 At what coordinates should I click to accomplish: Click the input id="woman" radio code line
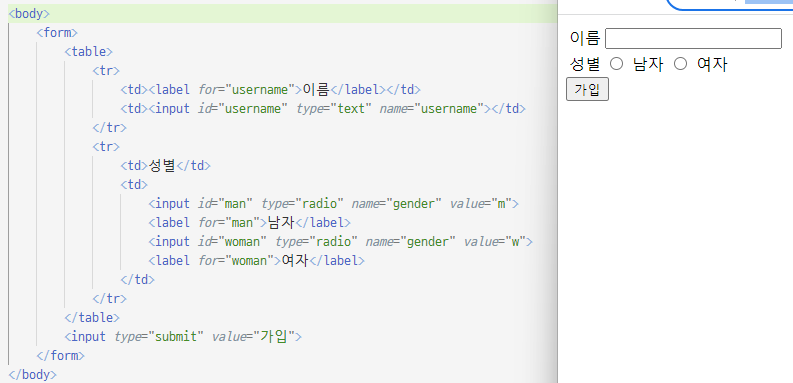coord(340,242)
